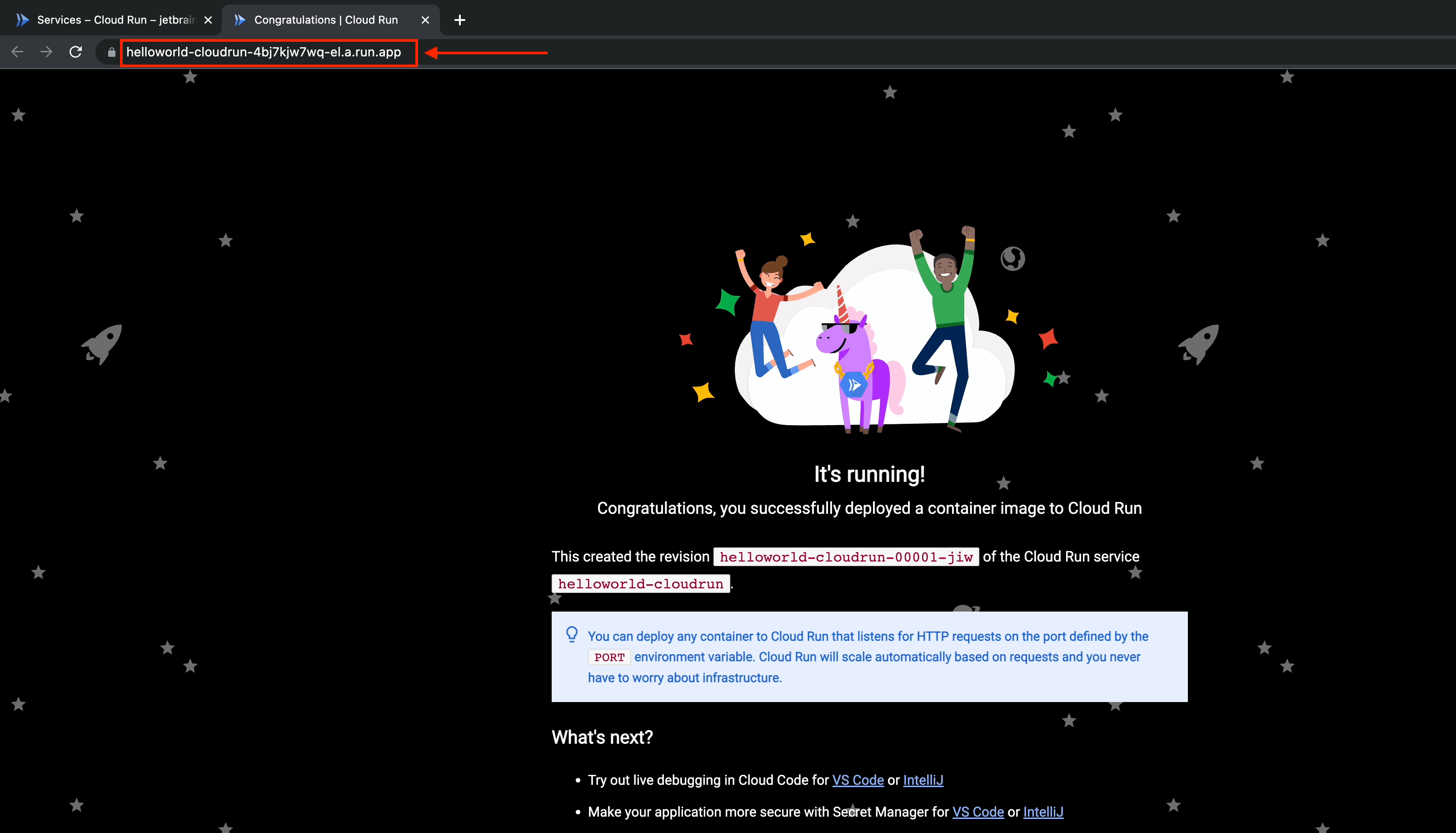Click the browser forward arrow
The height and width of the screenshot is (833, 1456).
(x=46, y=52)
